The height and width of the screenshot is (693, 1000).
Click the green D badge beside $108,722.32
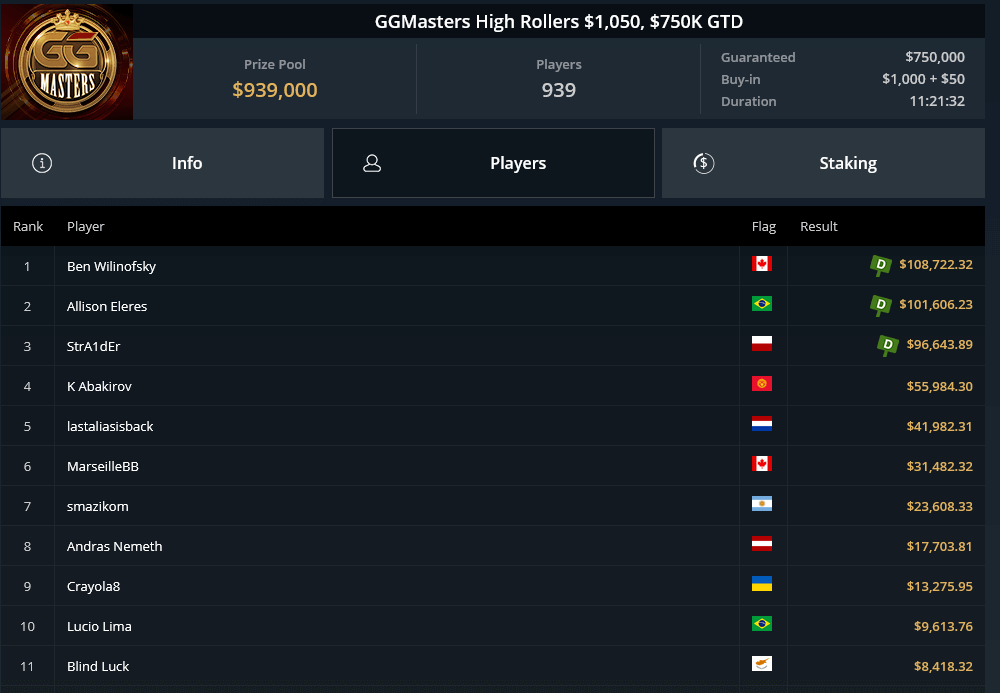pyautogui.click(x=879, y=265)
